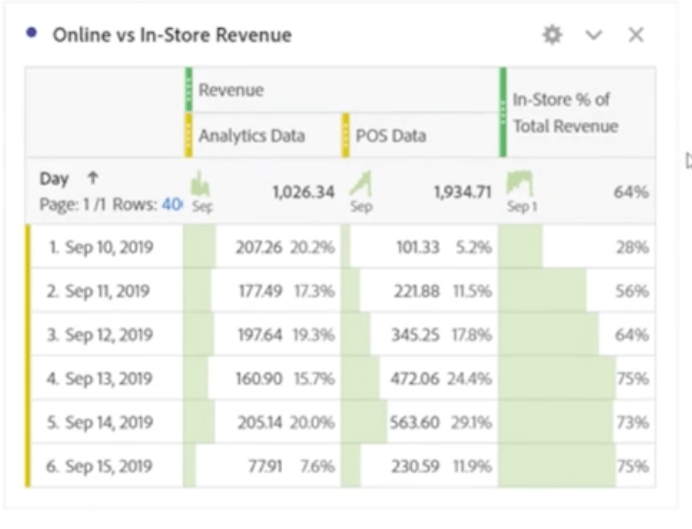Open the panel settings gear icon
692x529 pixels.
pos(552,35)
